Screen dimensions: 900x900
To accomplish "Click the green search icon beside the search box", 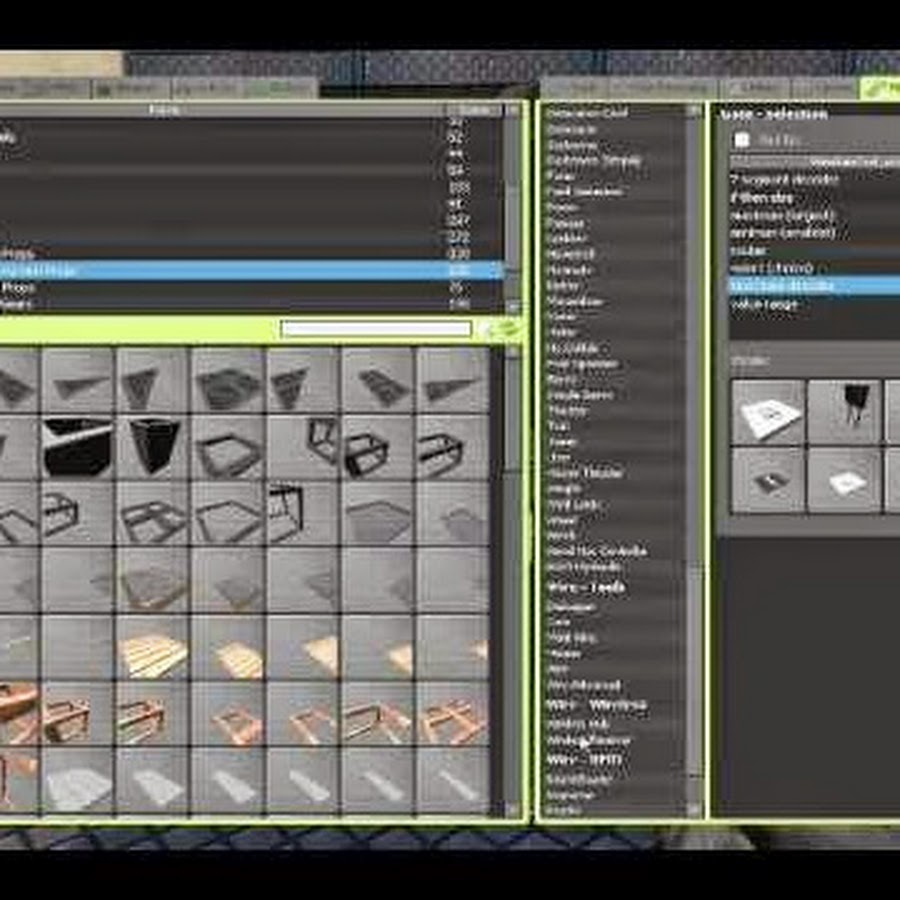I will (501, 329).
